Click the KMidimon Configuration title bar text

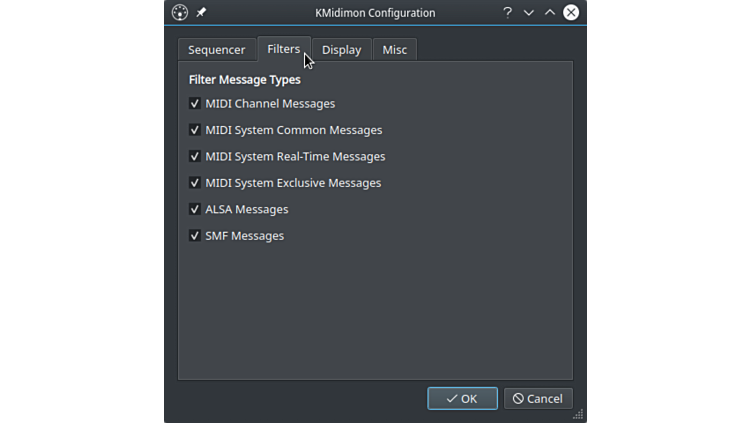(x=375, y=13)
